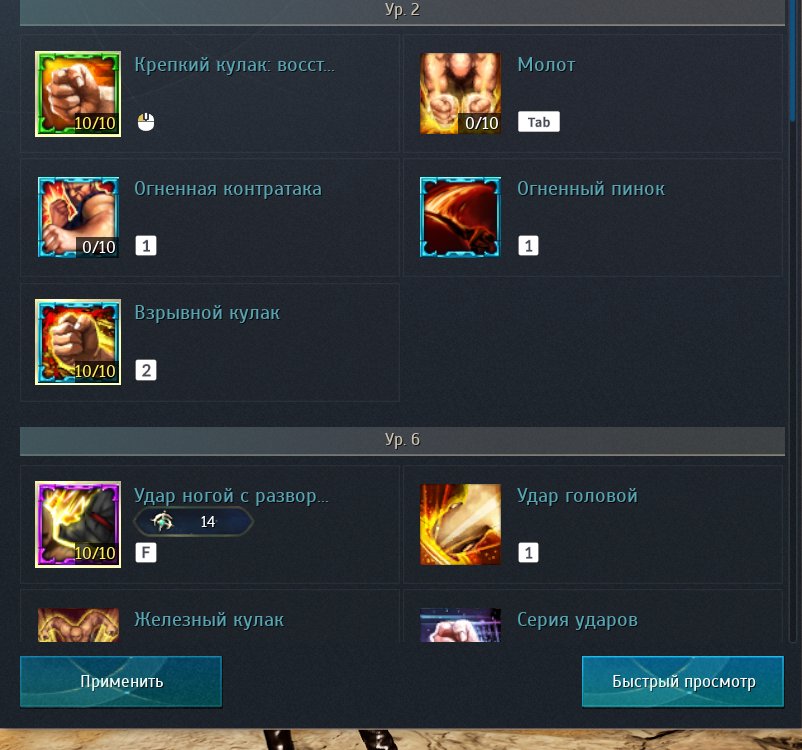Screen dimensions: 802x750
Task: Click the skill list vertical scrollbar
Action: [793, 321]
